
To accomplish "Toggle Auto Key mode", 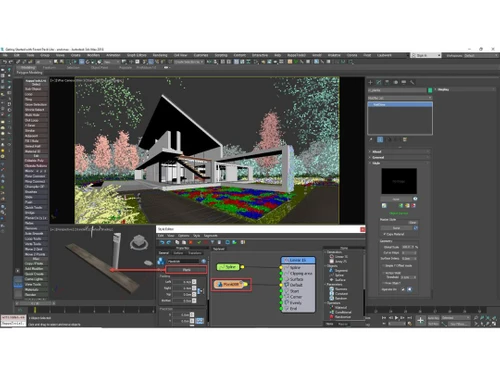I will (433, 318).
